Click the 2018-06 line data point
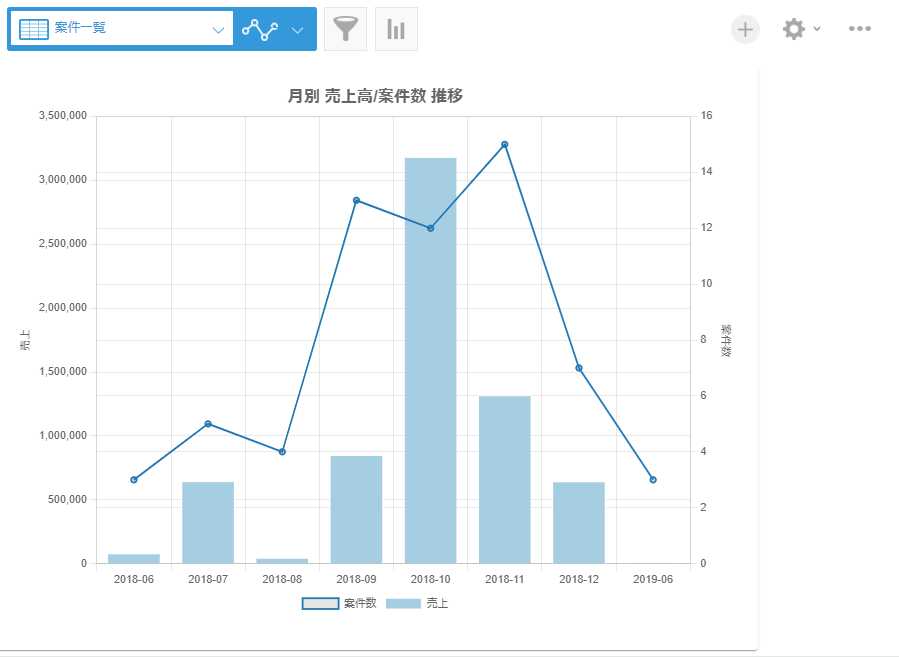Image resolution: width=899 pixels, height=657 pixels. (134, 480)
